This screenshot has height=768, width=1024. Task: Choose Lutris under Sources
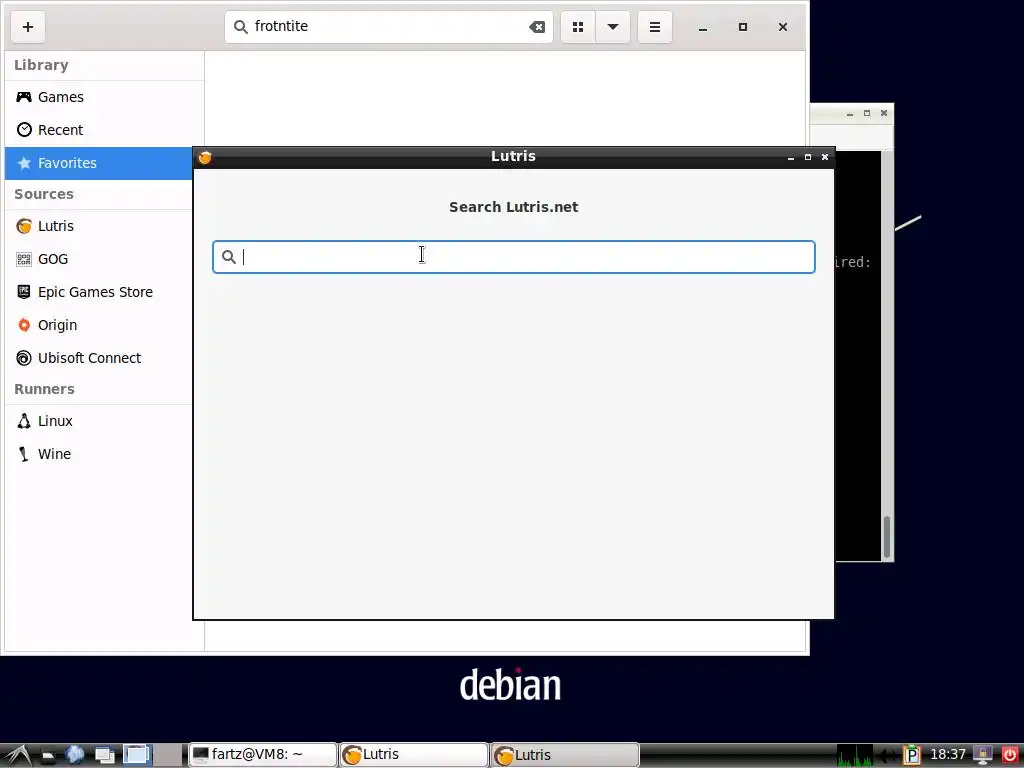point(99,226)
